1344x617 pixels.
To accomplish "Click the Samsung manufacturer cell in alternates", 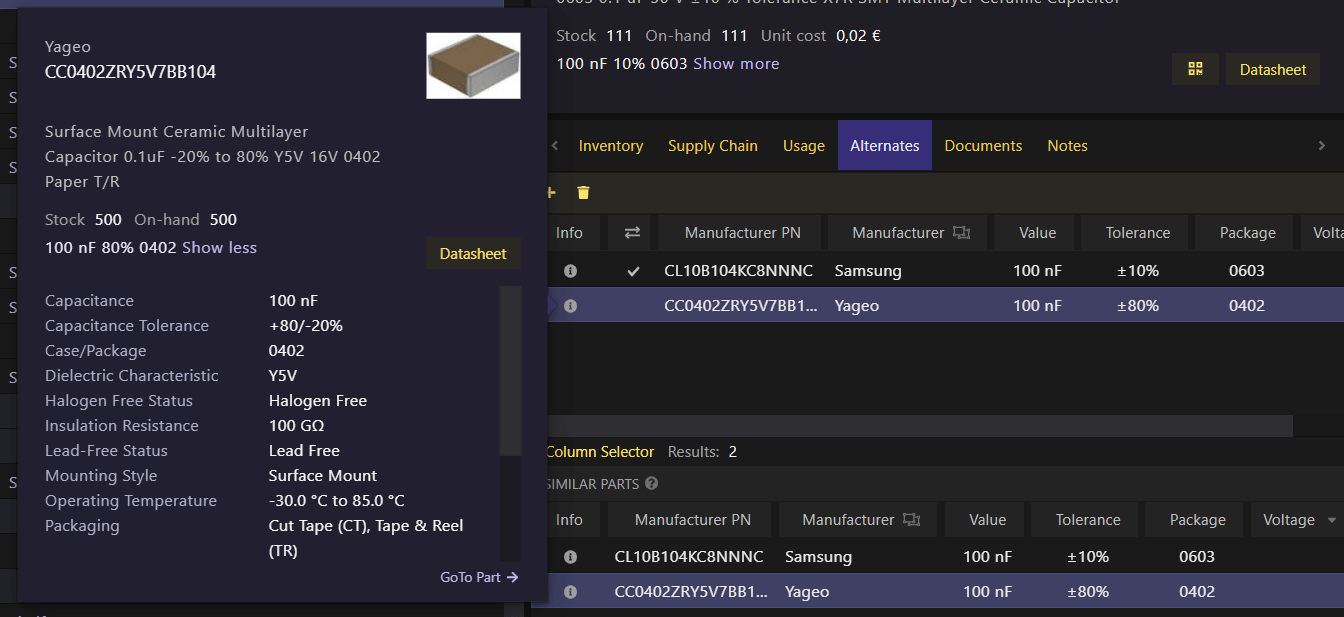I will (x=868, y=271).
